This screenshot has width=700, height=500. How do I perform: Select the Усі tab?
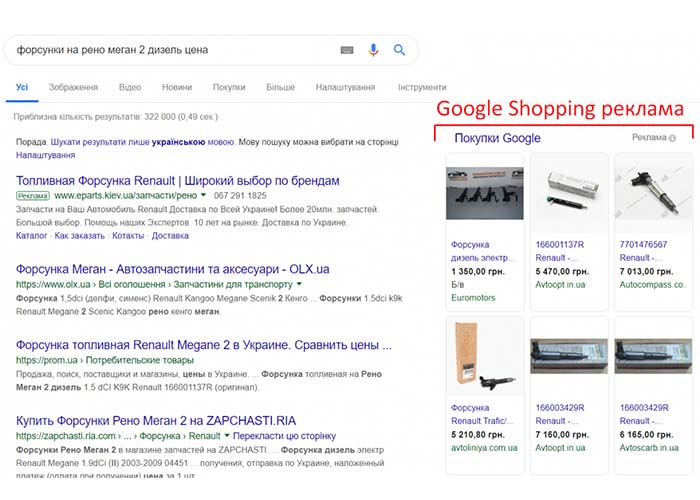pos(22,87)
